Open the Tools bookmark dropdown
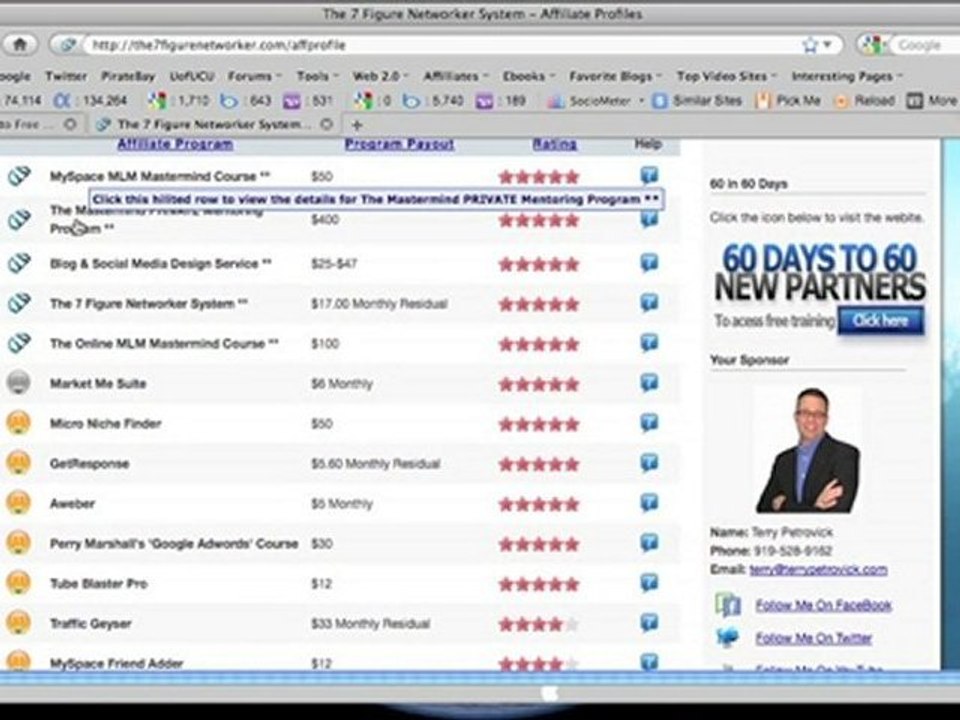The image size is (960, 720). point(317,77)
